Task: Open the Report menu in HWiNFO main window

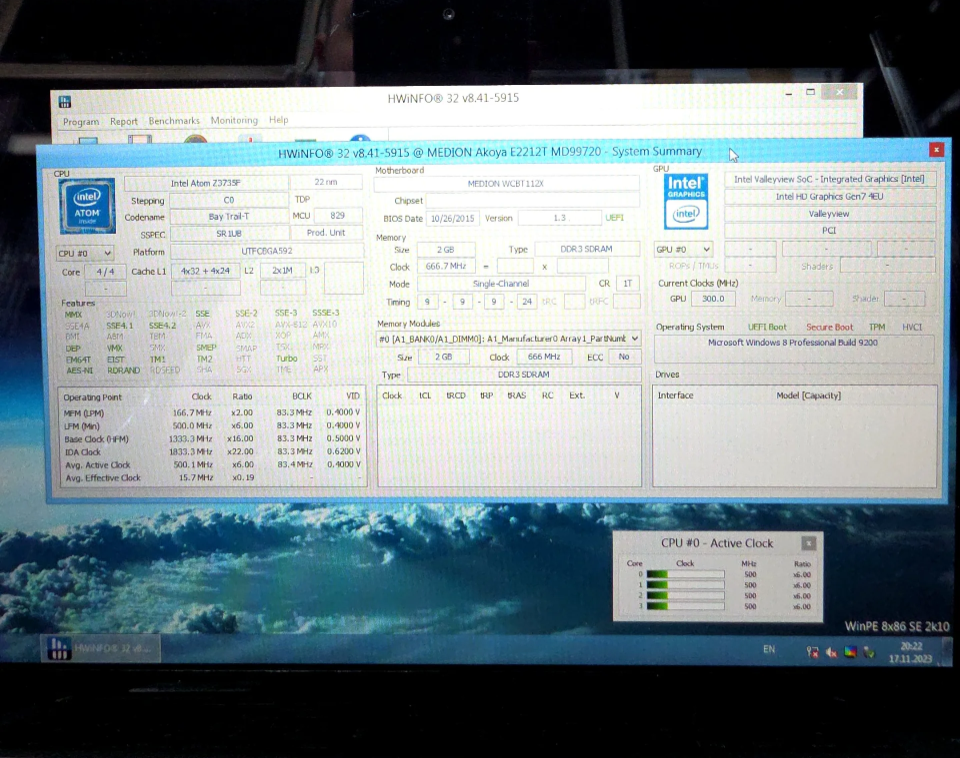Action: tap(124, 121)
